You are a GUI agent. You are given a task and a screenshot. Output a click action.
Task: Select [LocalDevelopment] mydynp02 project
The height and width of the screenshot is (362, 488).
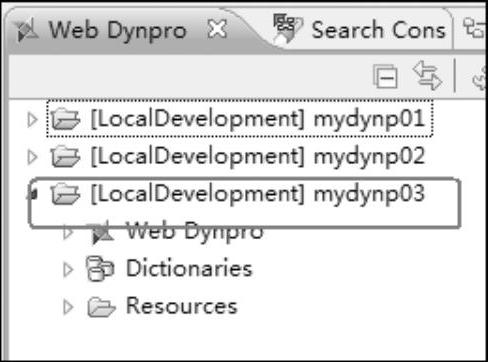258,156
